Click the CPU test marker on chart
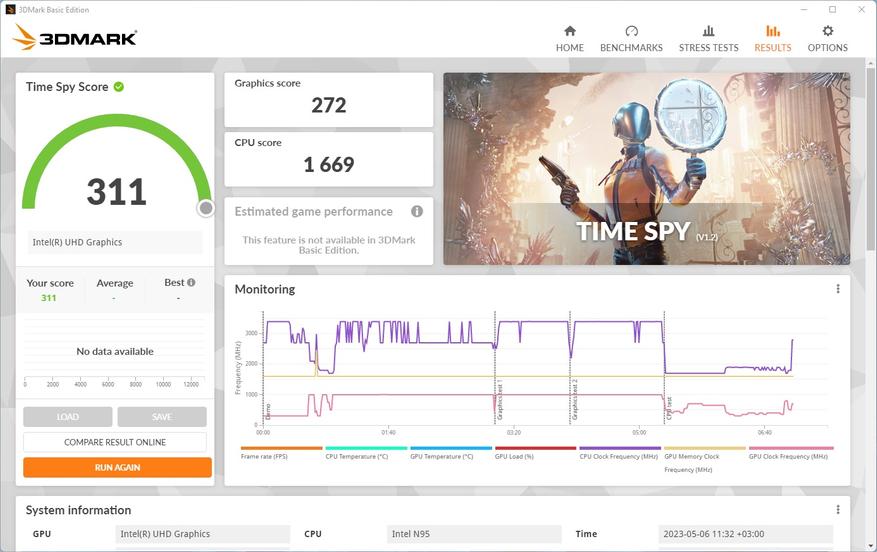 click(669, 408)
